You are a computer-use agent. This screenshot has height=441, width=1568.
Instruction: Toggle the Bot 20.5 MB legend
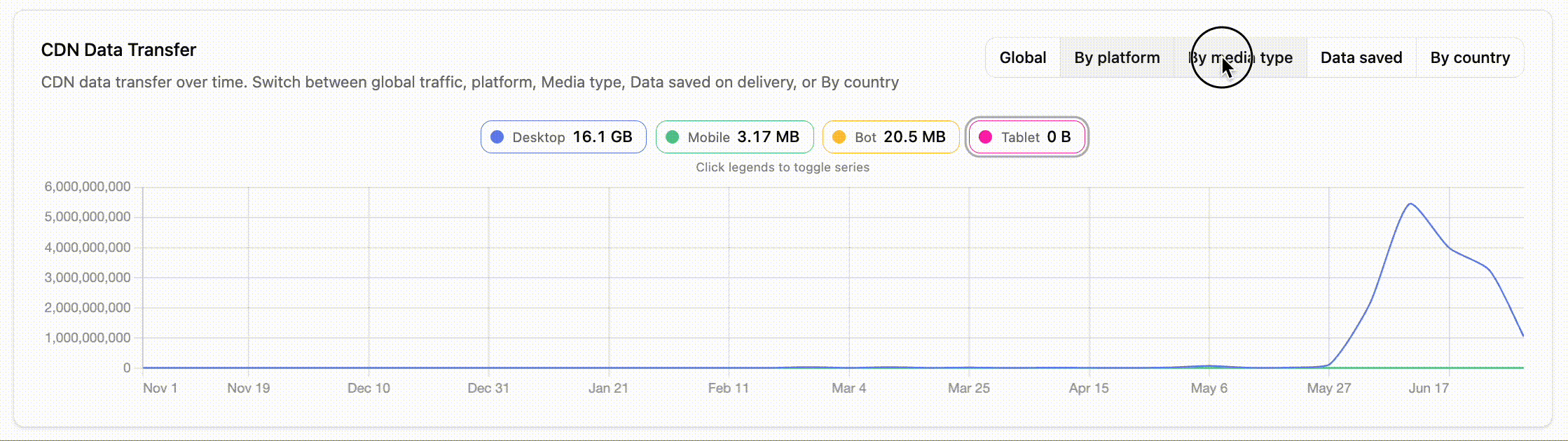[x=890, y=136]
